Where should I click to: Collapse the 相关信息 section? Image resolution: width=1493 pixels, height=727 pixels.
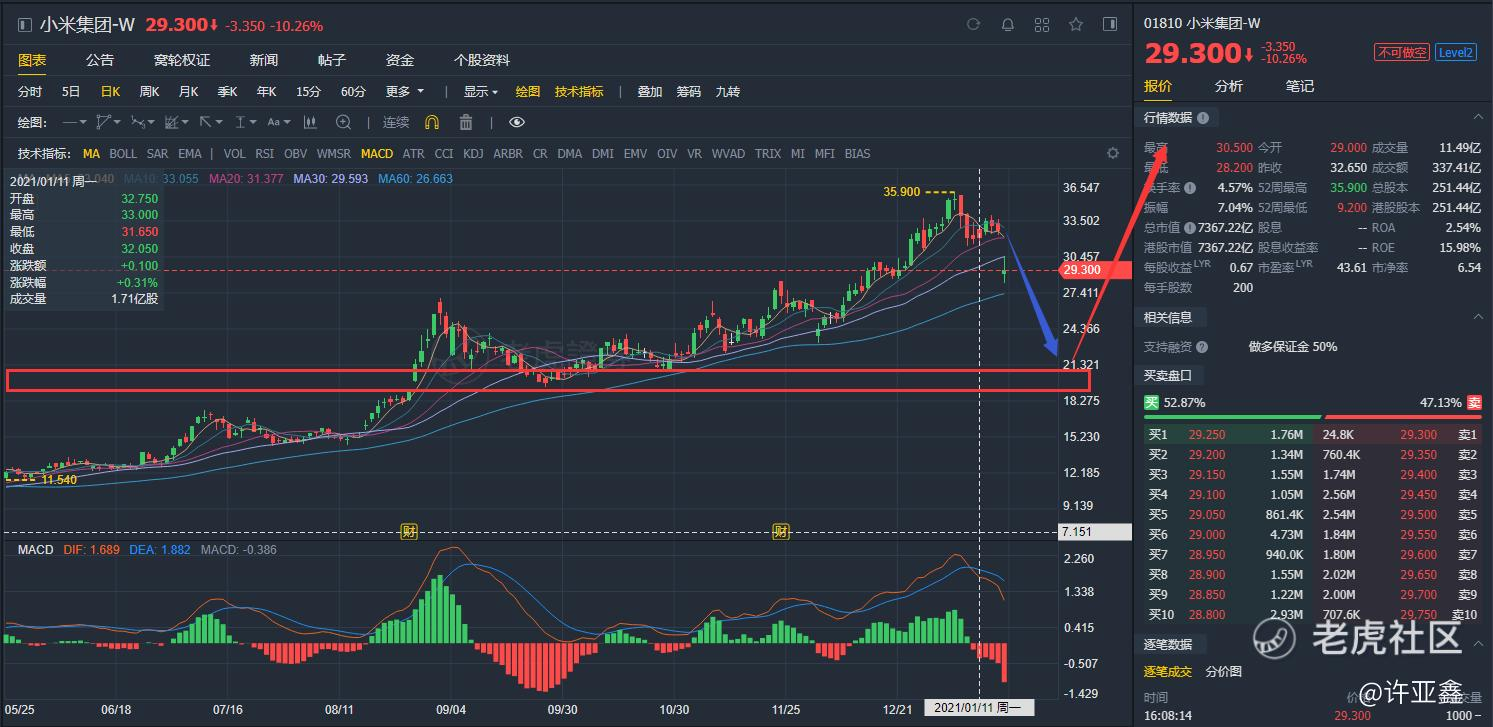point(1480,317)
